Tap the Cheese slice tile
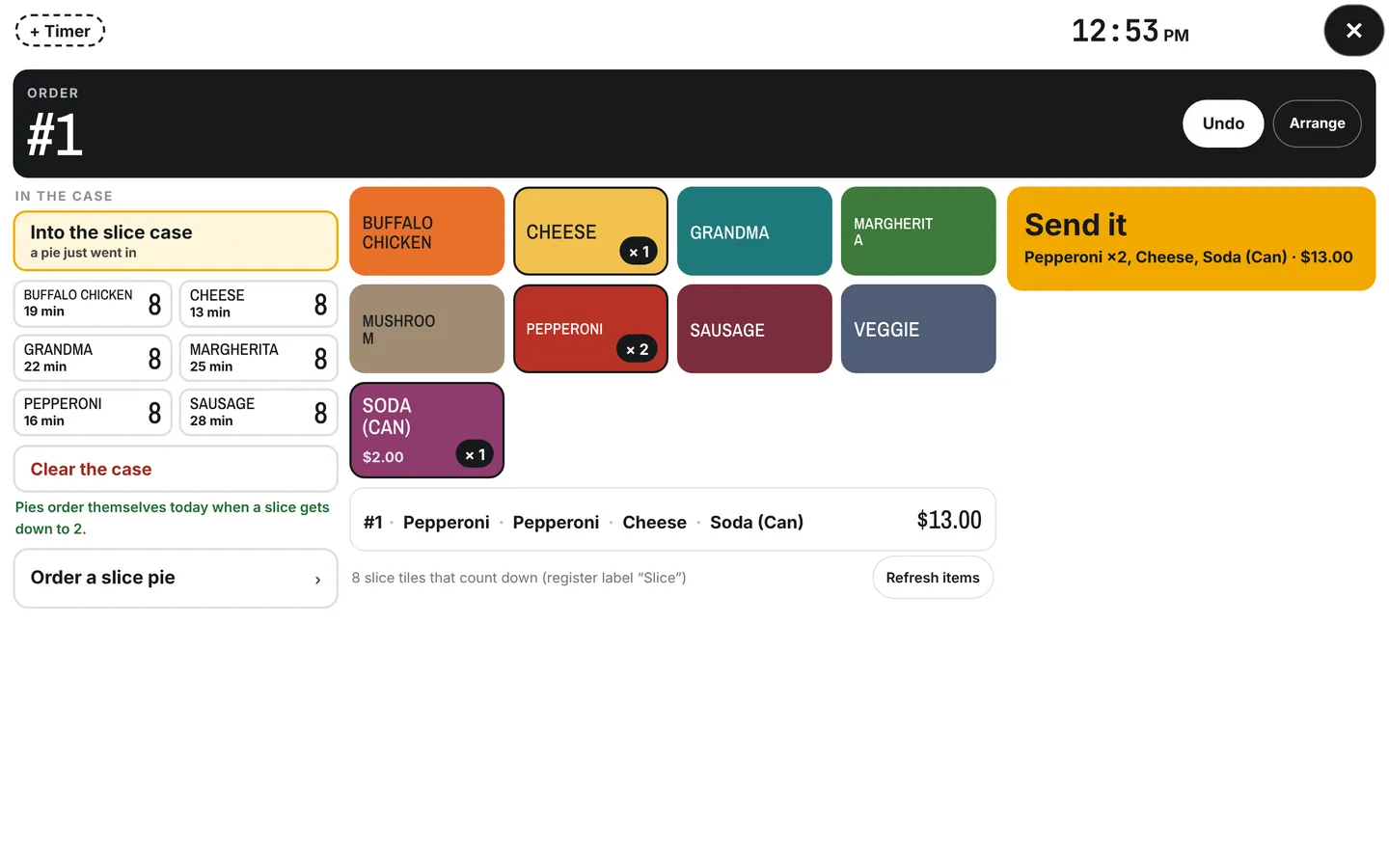This screenshot has width=1389, height=868. (590, 231)
